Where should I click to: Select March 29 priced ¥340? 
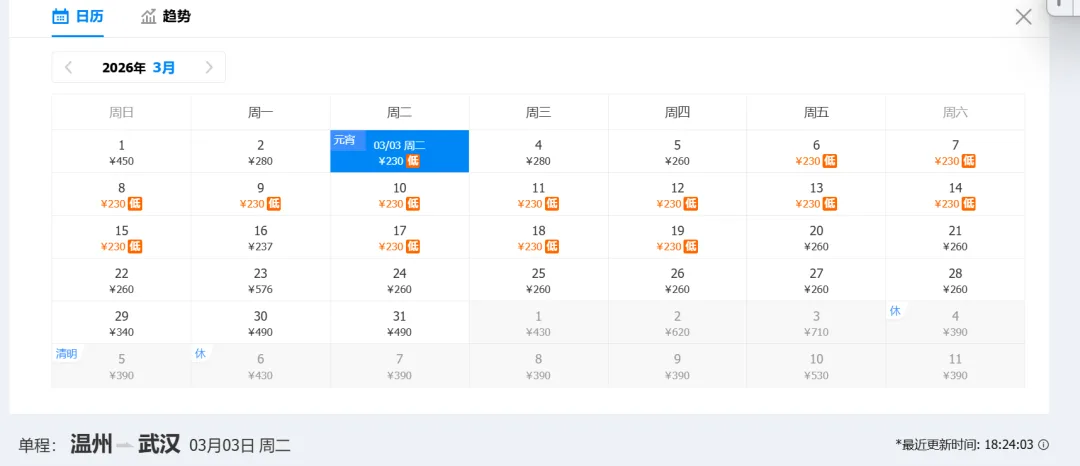point(121,324)
